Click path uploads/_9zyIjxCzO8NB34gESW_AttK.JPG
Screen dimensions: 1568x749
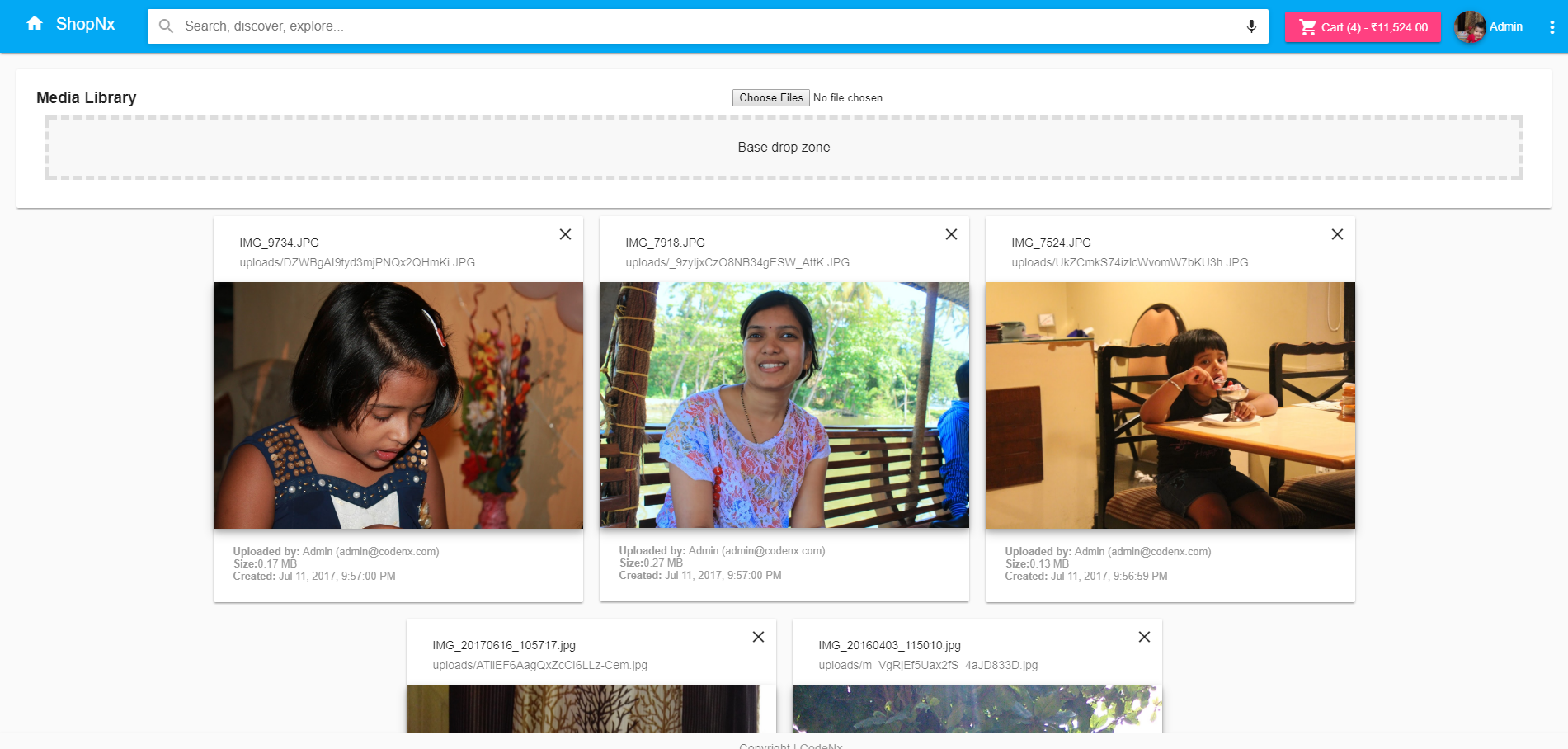click(x=737, y=263)
